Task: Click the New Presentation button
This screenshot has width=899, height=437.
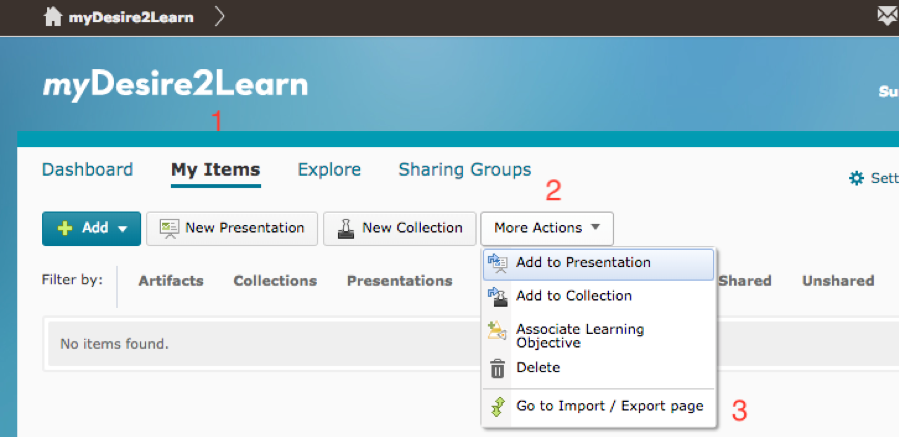Action: point(232,228)
